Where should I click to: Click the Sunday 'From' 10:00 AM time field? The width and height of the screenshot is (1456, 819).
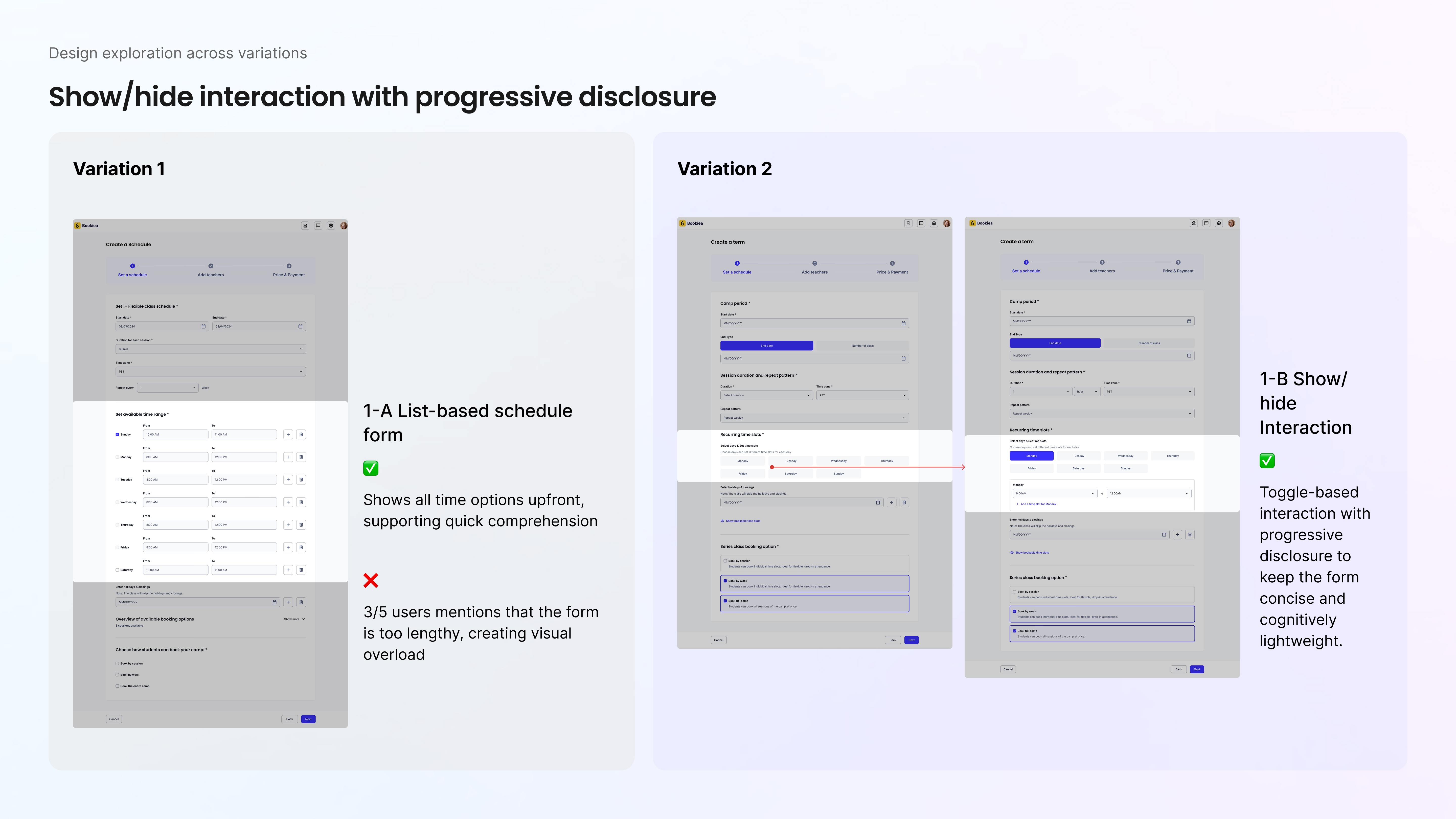tap(175, 435)
